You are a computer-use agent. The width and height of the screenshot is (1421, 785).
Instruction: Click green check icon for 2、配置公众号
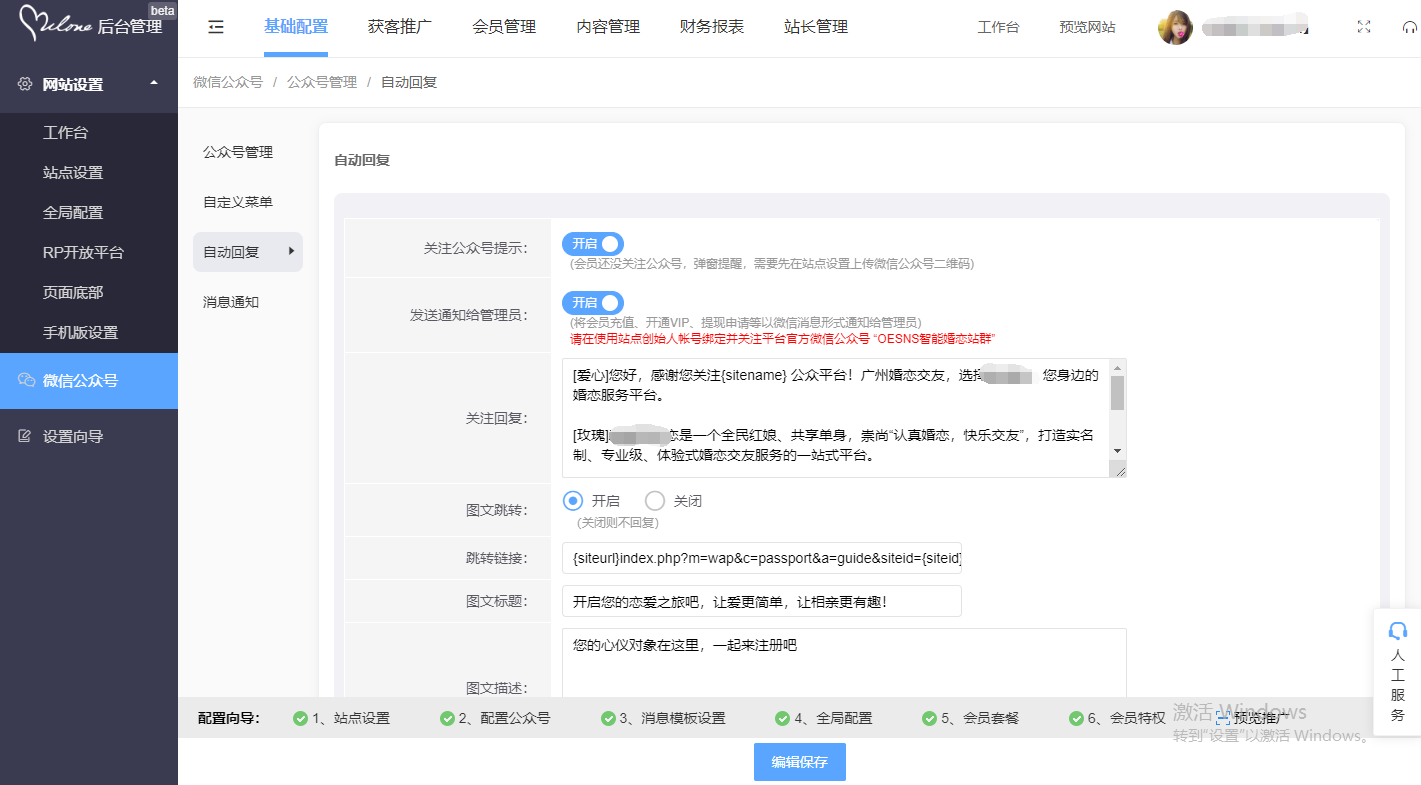point(447,718)
